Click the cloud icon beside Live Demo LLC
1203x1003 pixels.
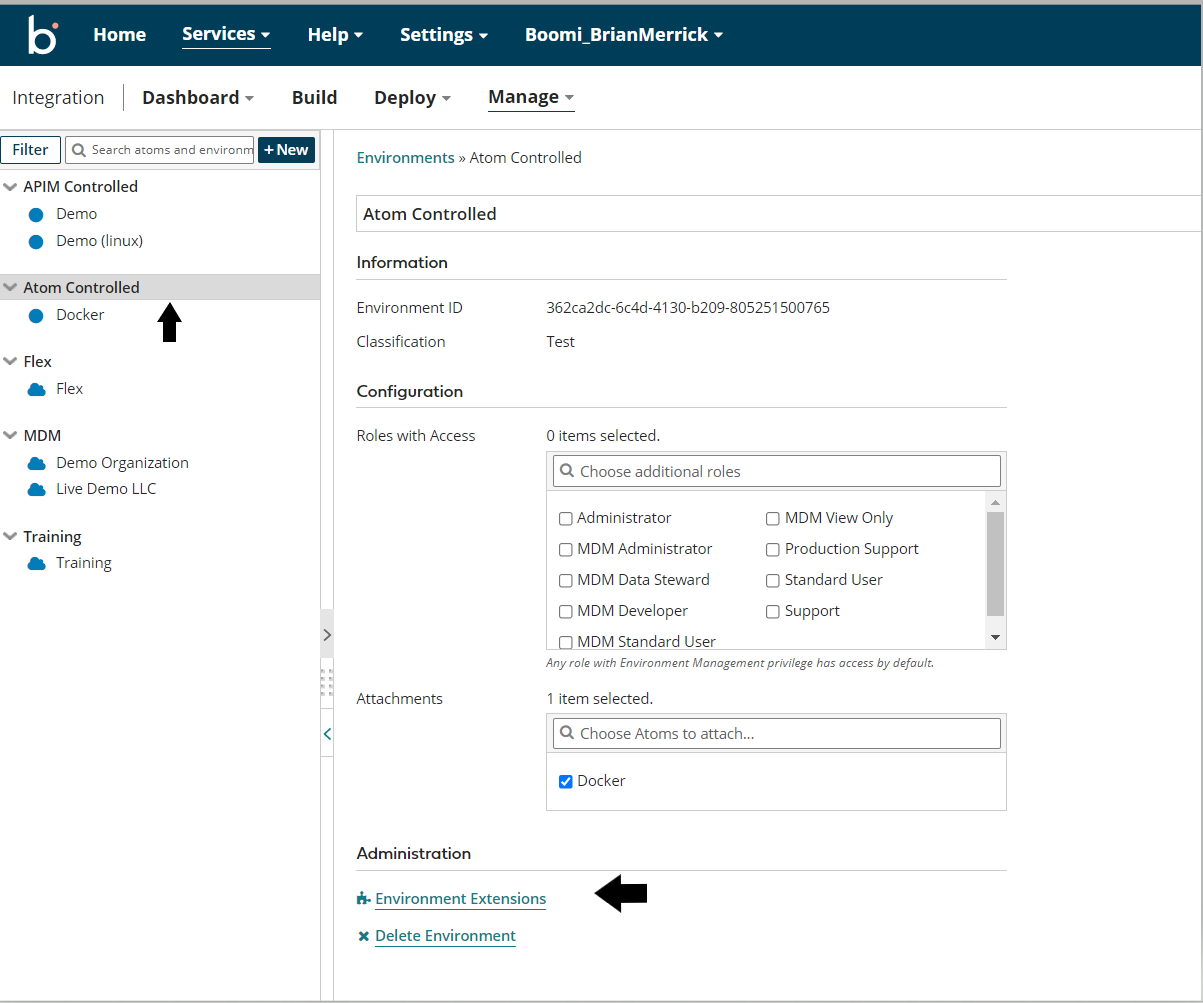pyautogui.click(x=37, y=489)
